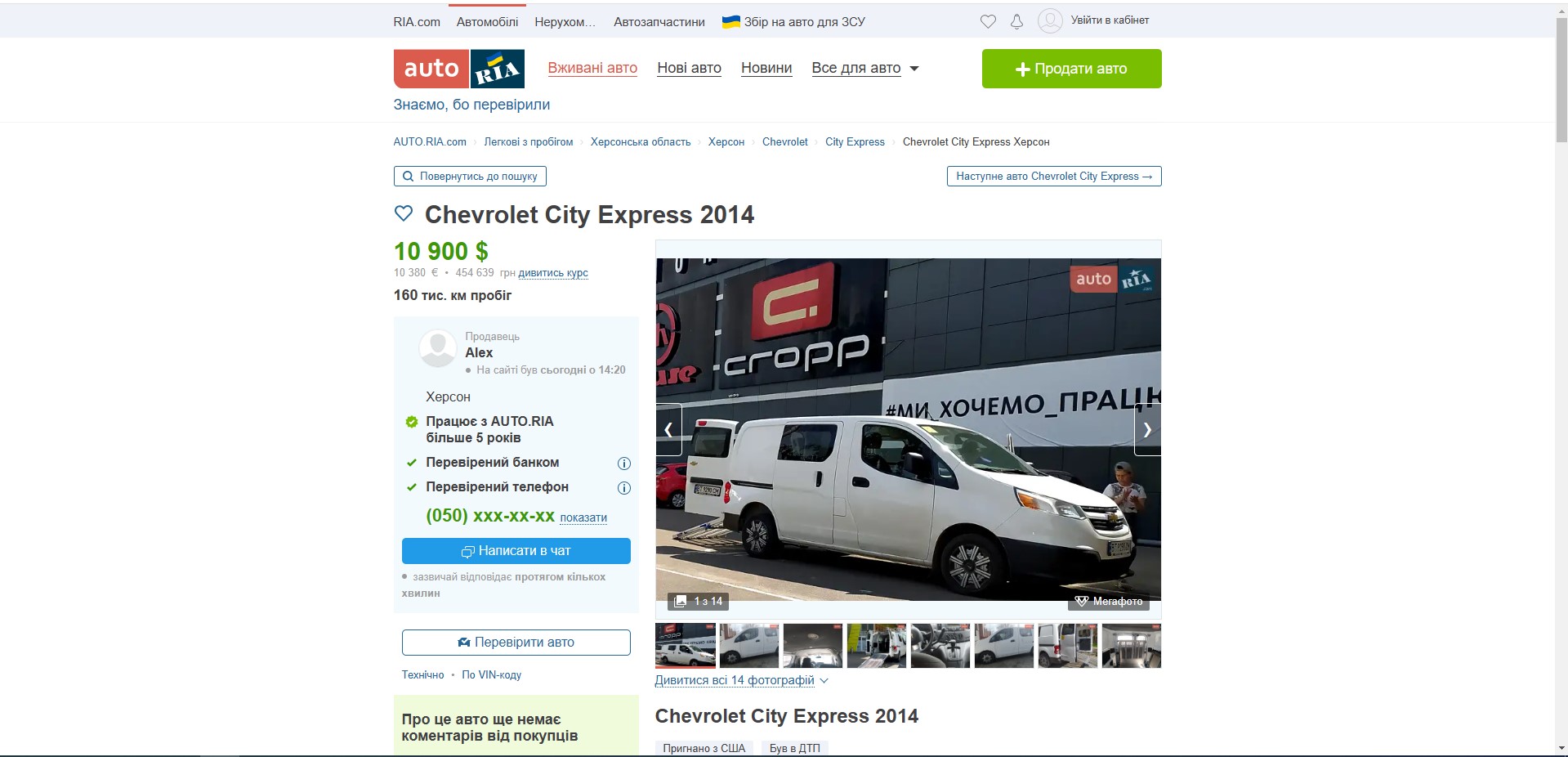Click the auto RIA logo
Screen dimensions: 1568x757
pos(458,69)
